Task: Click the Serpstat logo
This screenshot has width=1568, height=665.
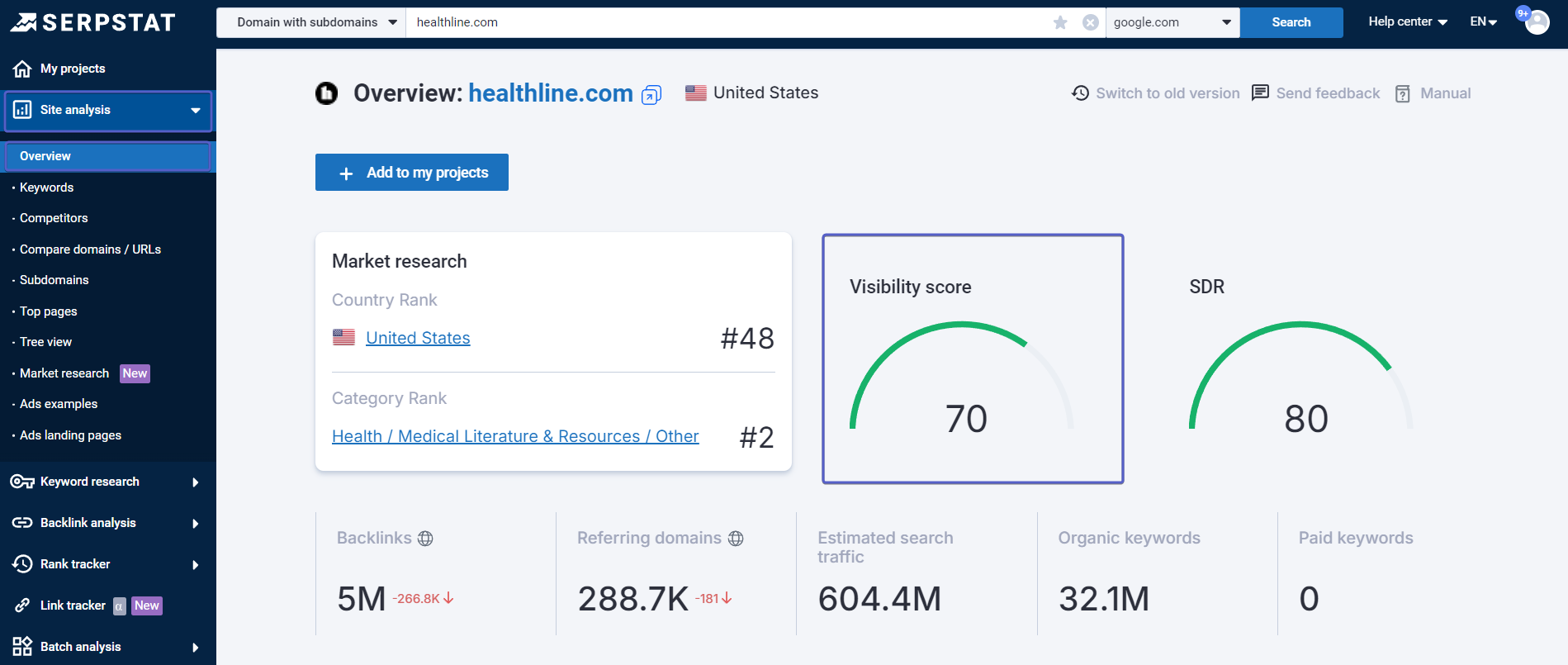Action: pyautogui.click(x=92, y=22)
